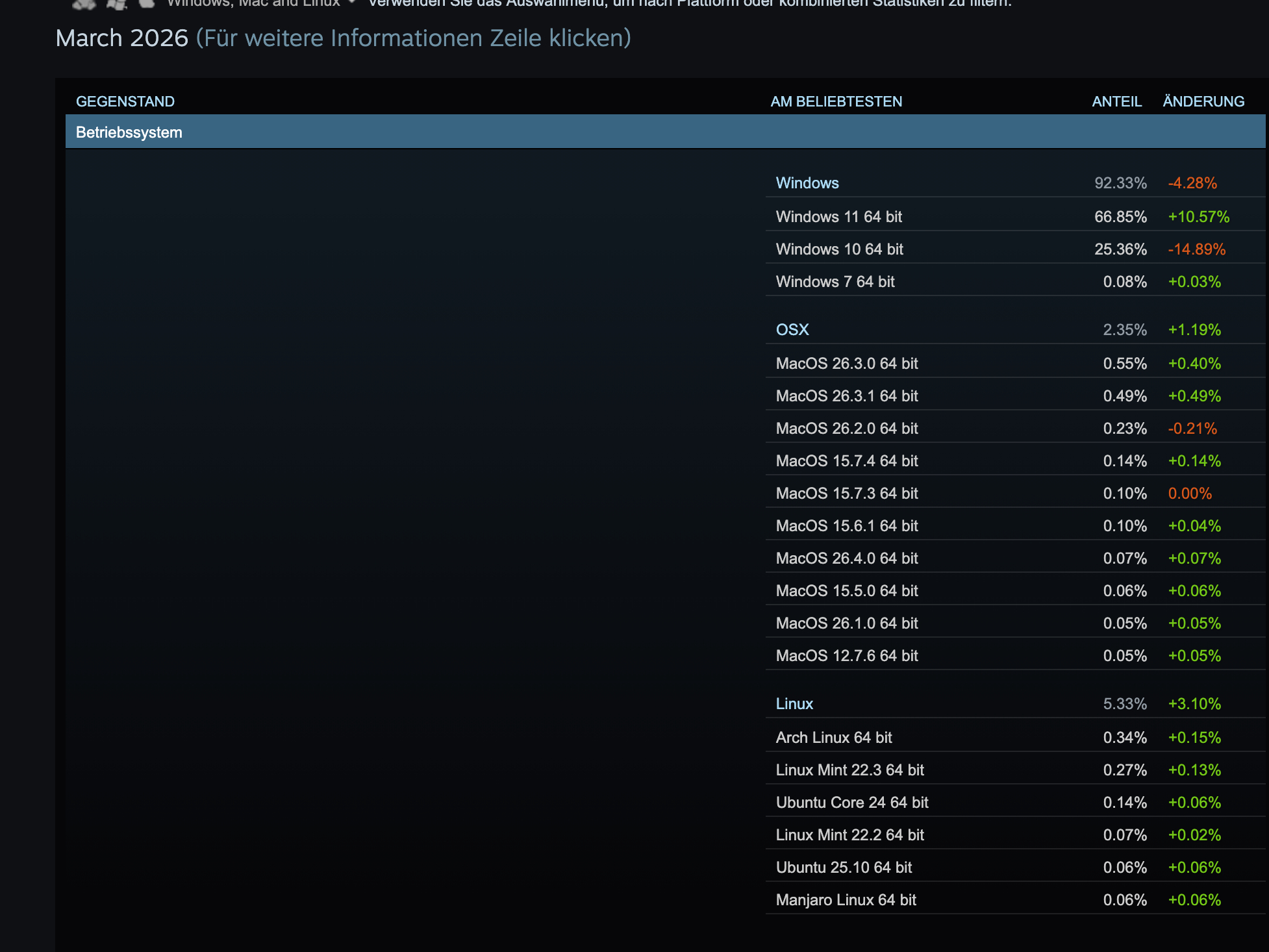Select the MacOS 12.7.6 64 bit entry
1269x952 pixels.
[846, 656]
